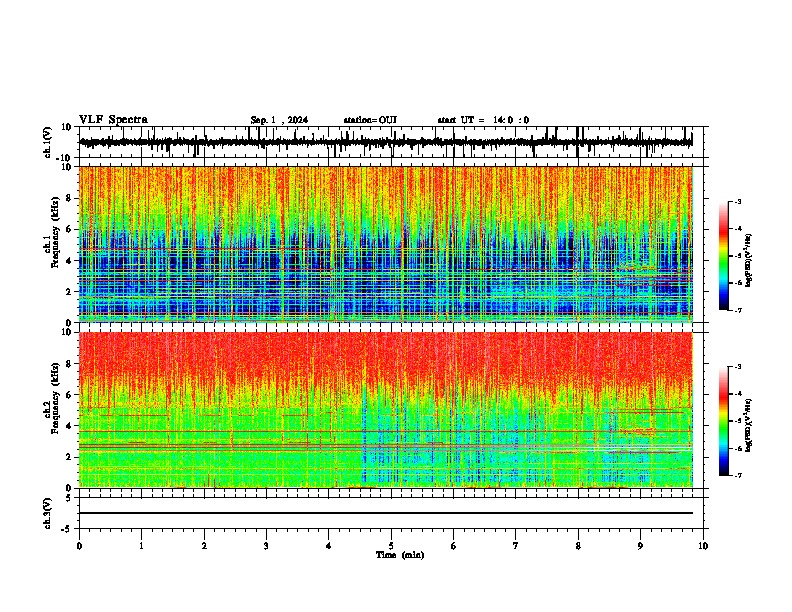Click the "VLF Spectra" plot title
The width and height of the screenshot is (792, 612).
(x=113, y=120)
